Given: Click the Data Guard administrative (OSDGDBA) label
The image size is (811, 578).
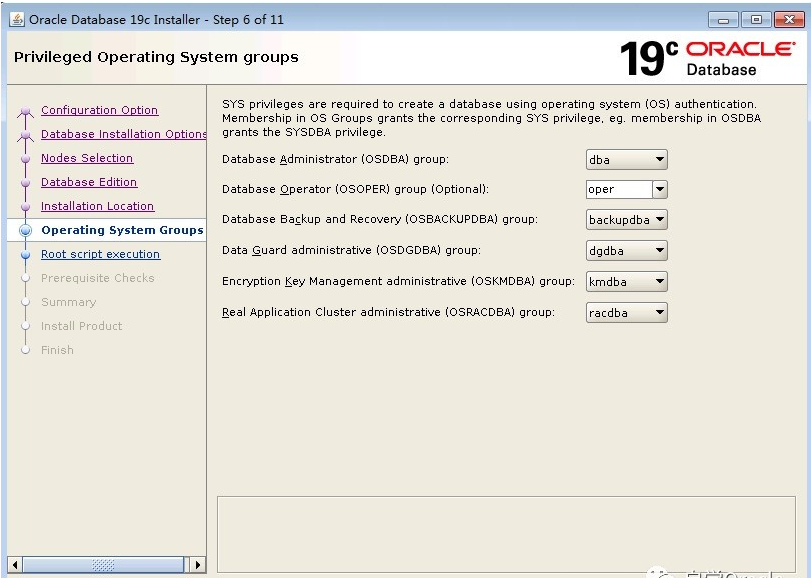Looking at the screenshot, I should pyautogui.click(x=351, y=250).
